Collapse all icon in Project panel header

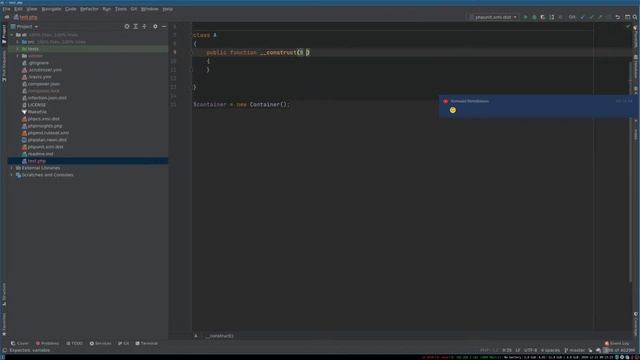coord(144,27)
